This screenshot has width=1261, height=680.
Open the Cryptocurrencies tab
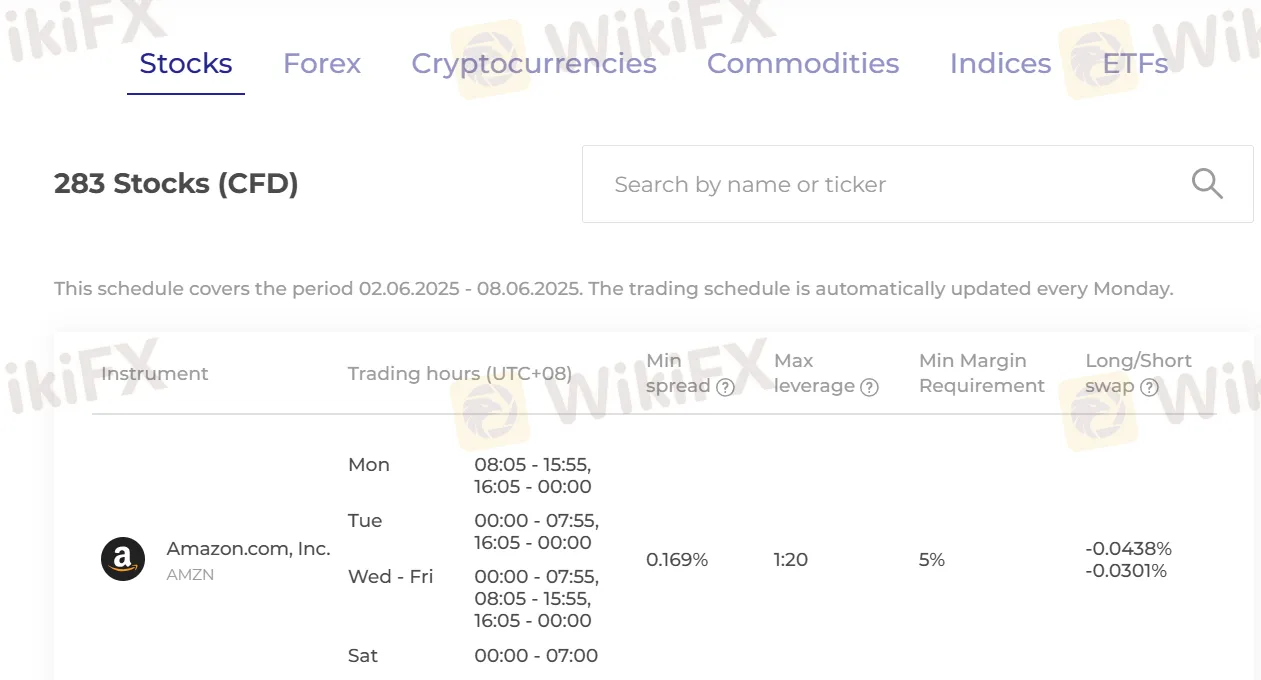pyautogui.click(x=534, y=64)
